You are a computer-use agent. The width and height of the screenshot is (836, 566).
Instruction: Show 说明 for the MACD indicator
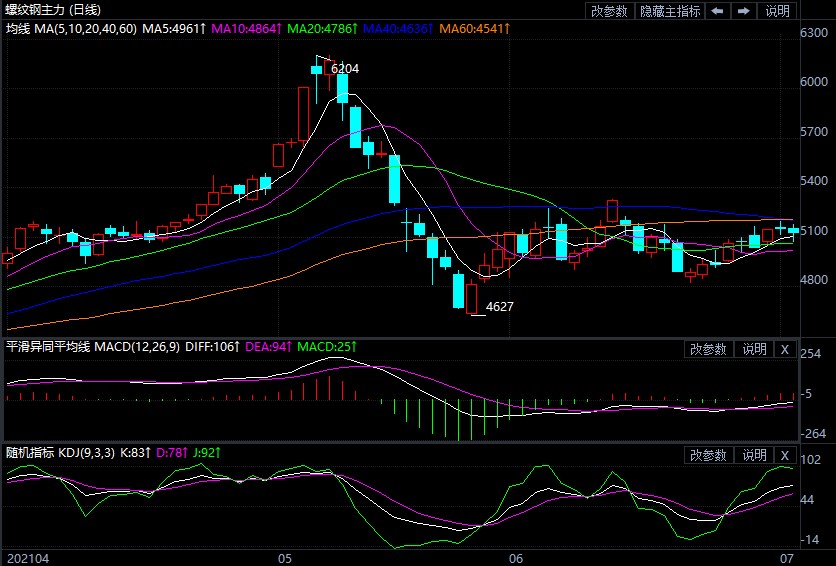click(754, 349)
